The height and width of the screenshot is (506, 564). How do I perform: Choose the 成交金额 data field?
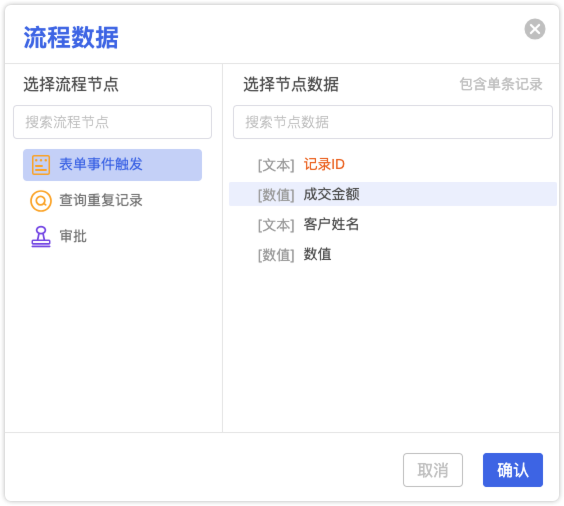[331, 194]
